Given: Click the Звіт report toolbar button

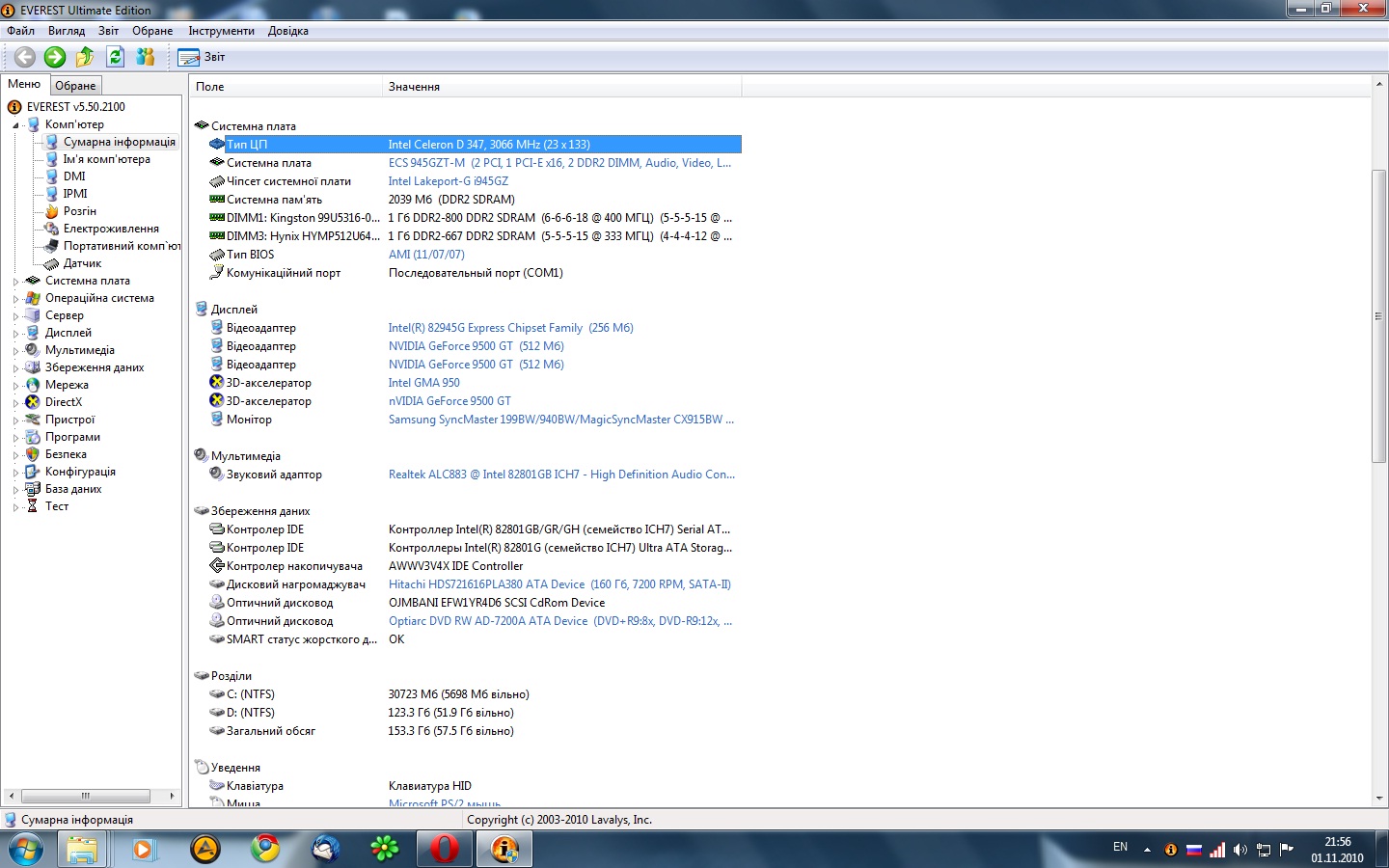Looking at the screenshot, I should coord(202,57).
